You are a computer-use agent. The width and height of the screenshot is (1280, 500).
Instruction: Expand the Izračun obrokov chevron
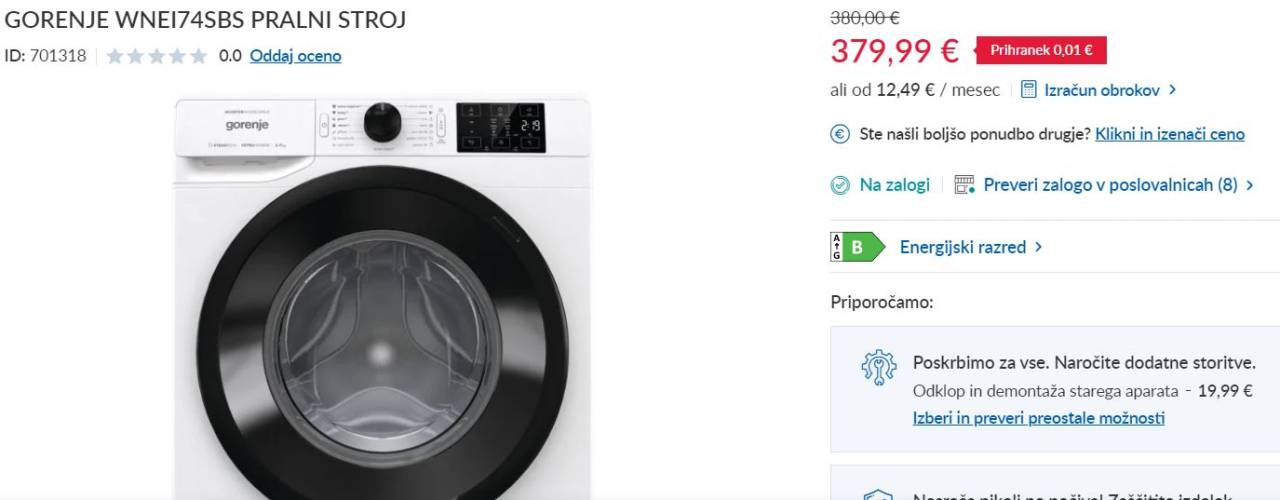[1172, 90]
